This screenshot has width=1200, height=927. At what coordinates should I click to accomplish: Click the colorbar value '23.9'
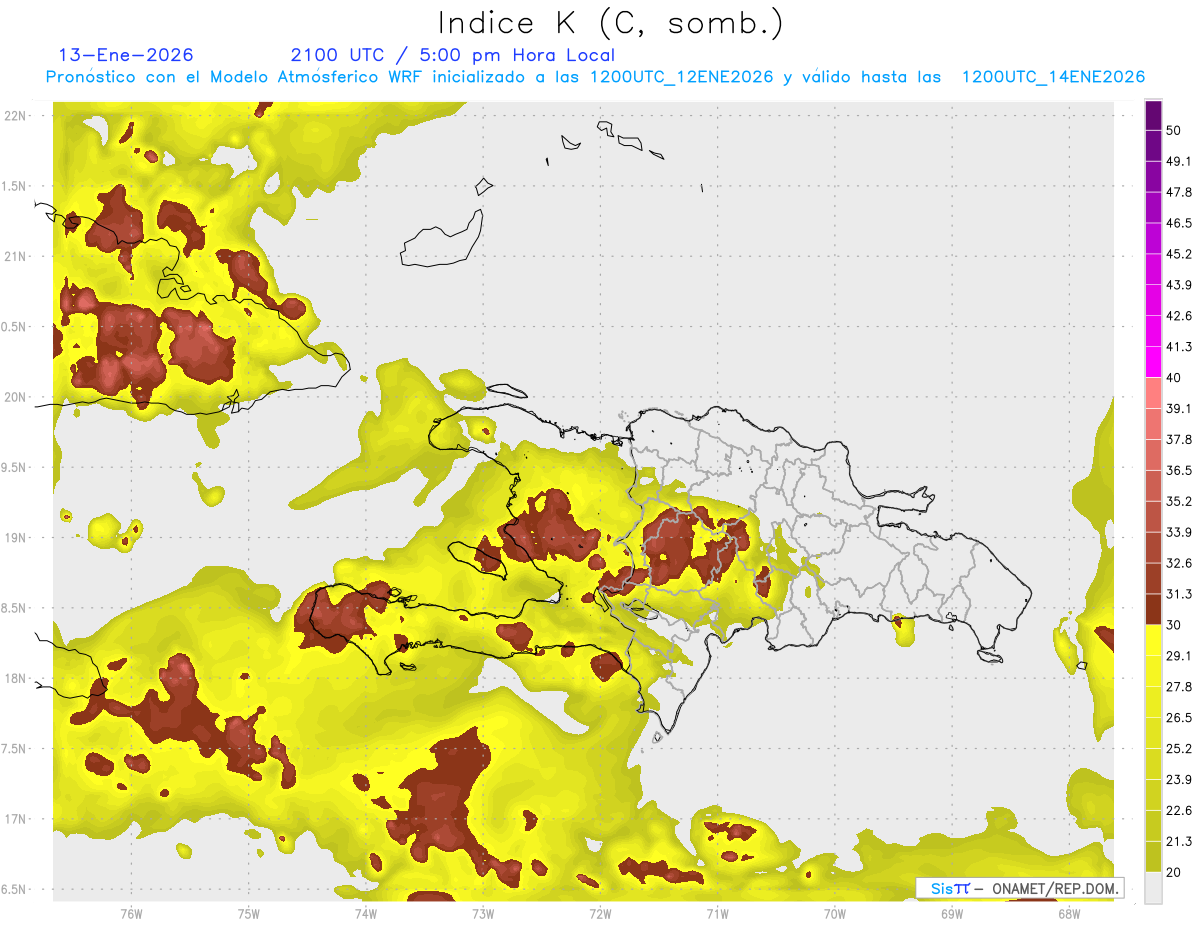coord(1179,780)
